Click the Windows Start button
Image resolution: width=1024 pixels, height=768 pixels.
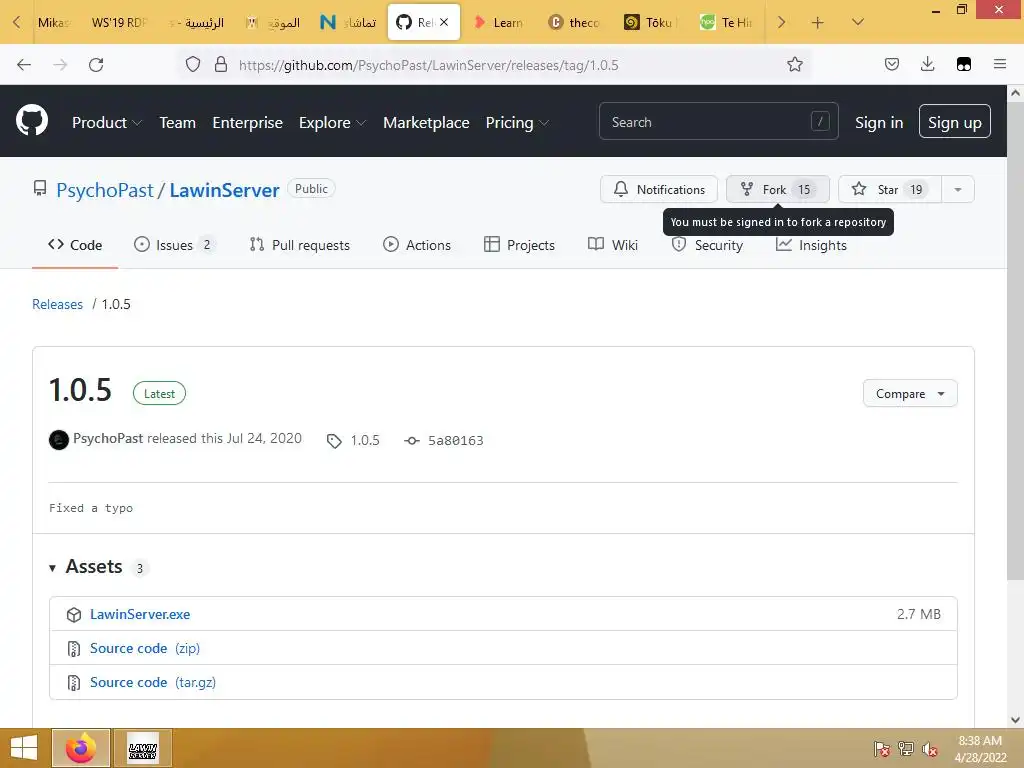(24, 748)
